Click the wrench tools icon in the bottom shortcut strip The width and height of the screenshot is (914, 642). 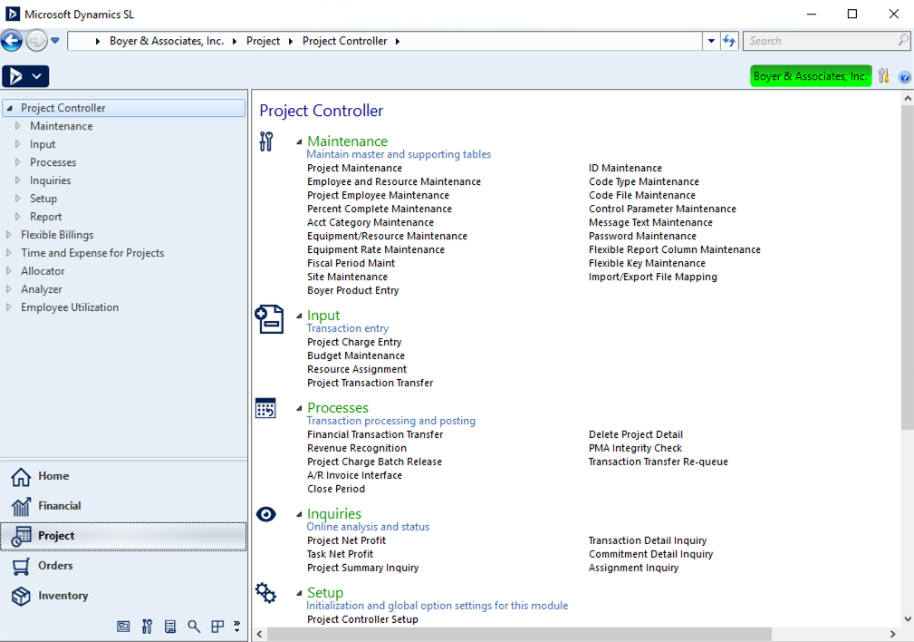click(147, 626)
